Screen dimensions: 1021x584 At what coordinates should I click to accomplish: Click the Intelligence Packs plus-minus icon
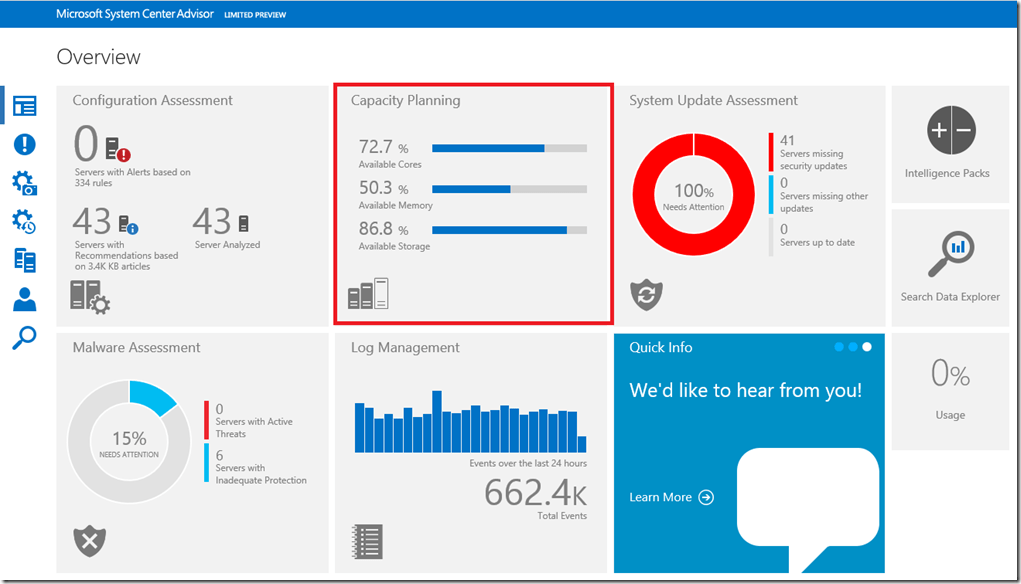click(x=950, y=131)
